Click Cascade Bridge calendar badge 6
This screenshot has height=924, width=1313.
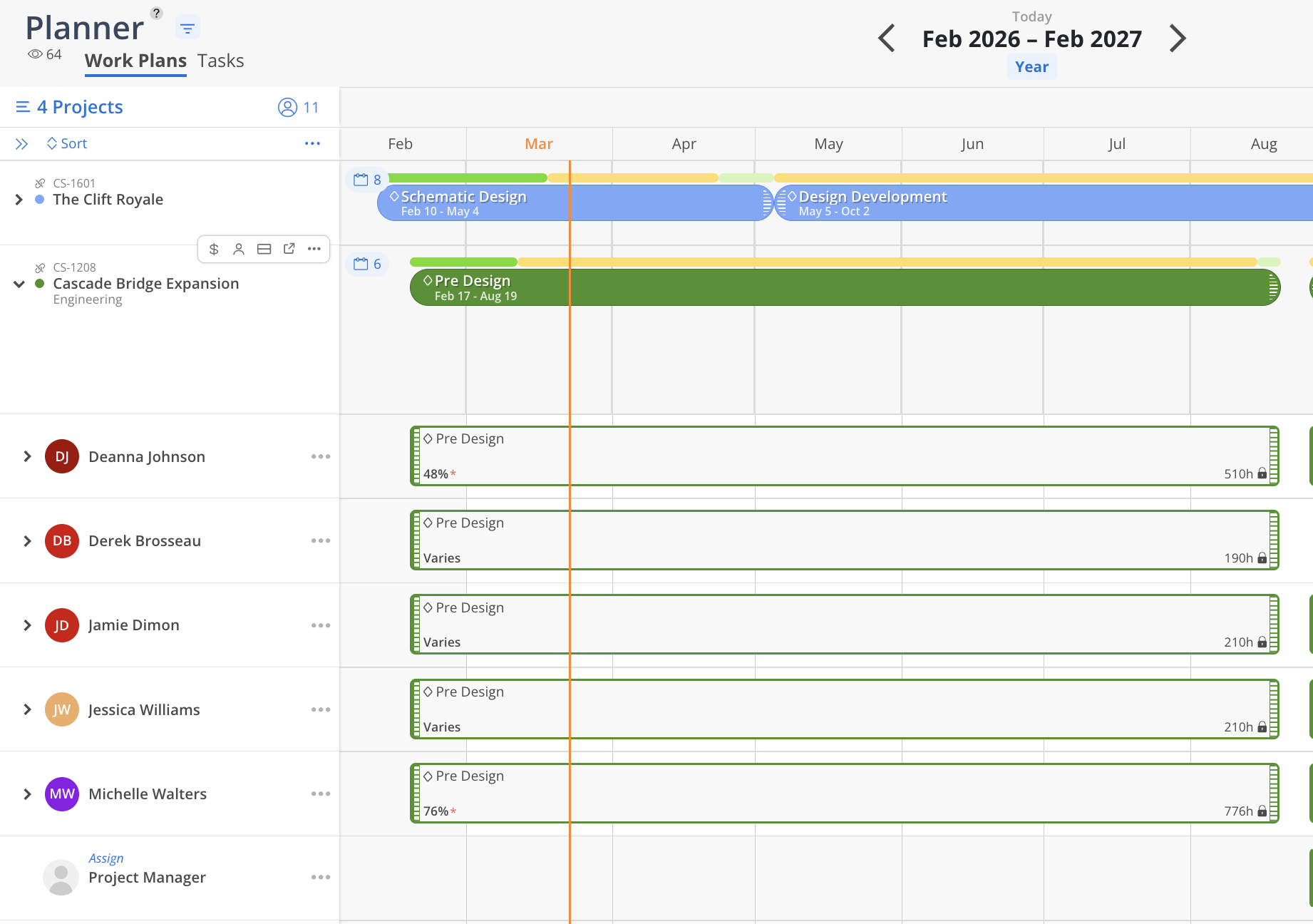367,264
